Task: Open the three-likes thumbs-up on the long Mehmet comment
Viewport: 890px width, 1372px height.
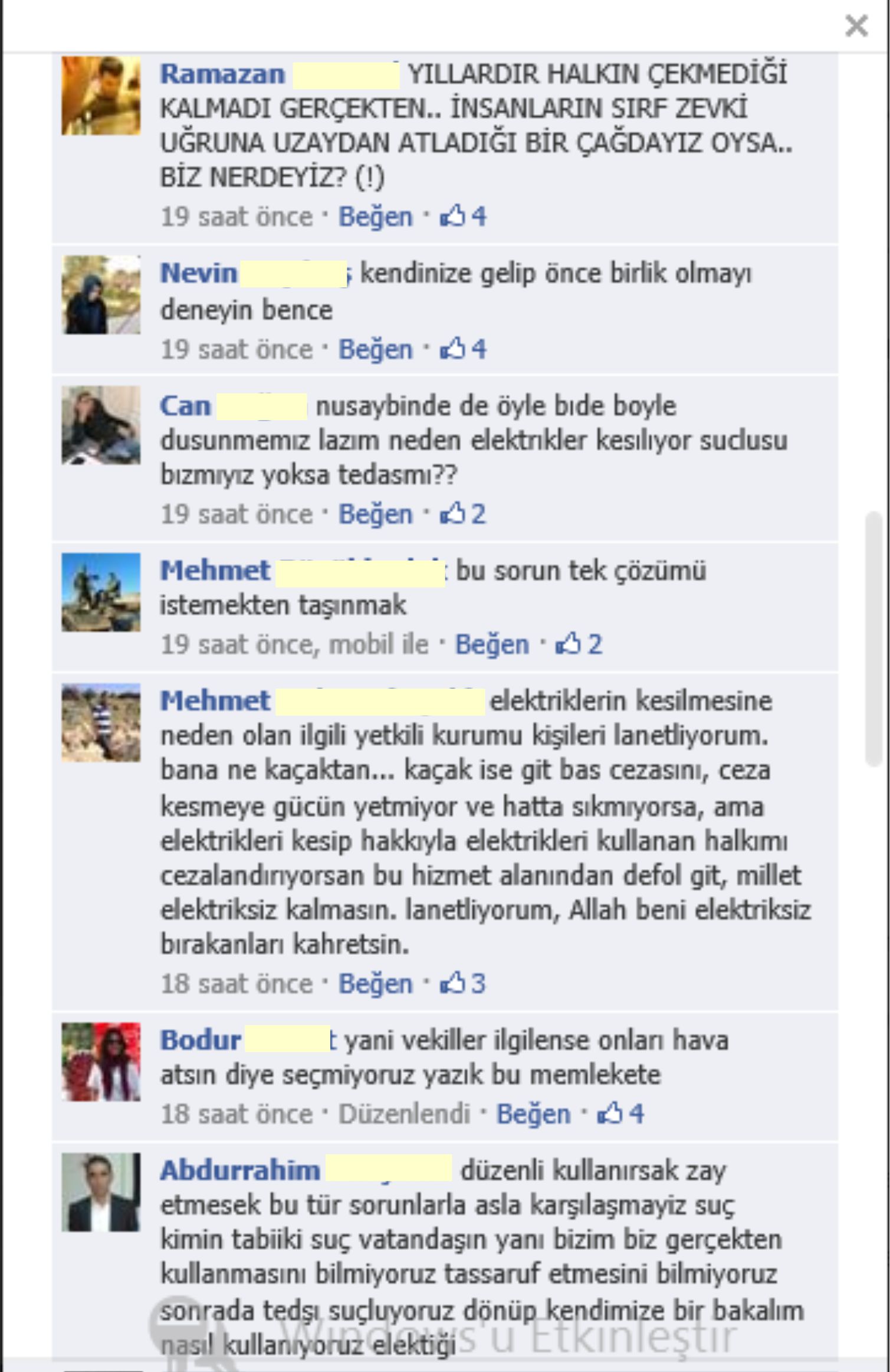Action: 463,984
